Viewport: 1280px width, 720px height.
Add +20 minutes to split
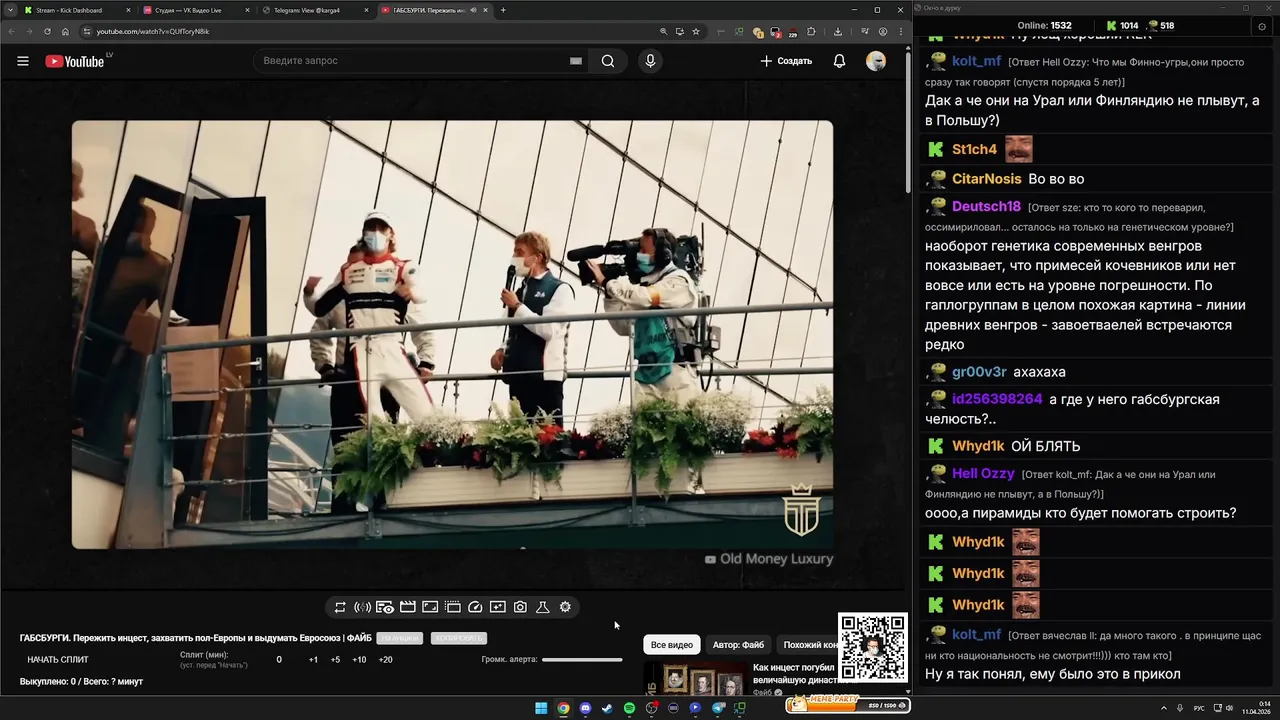click(x=385, y=660)
